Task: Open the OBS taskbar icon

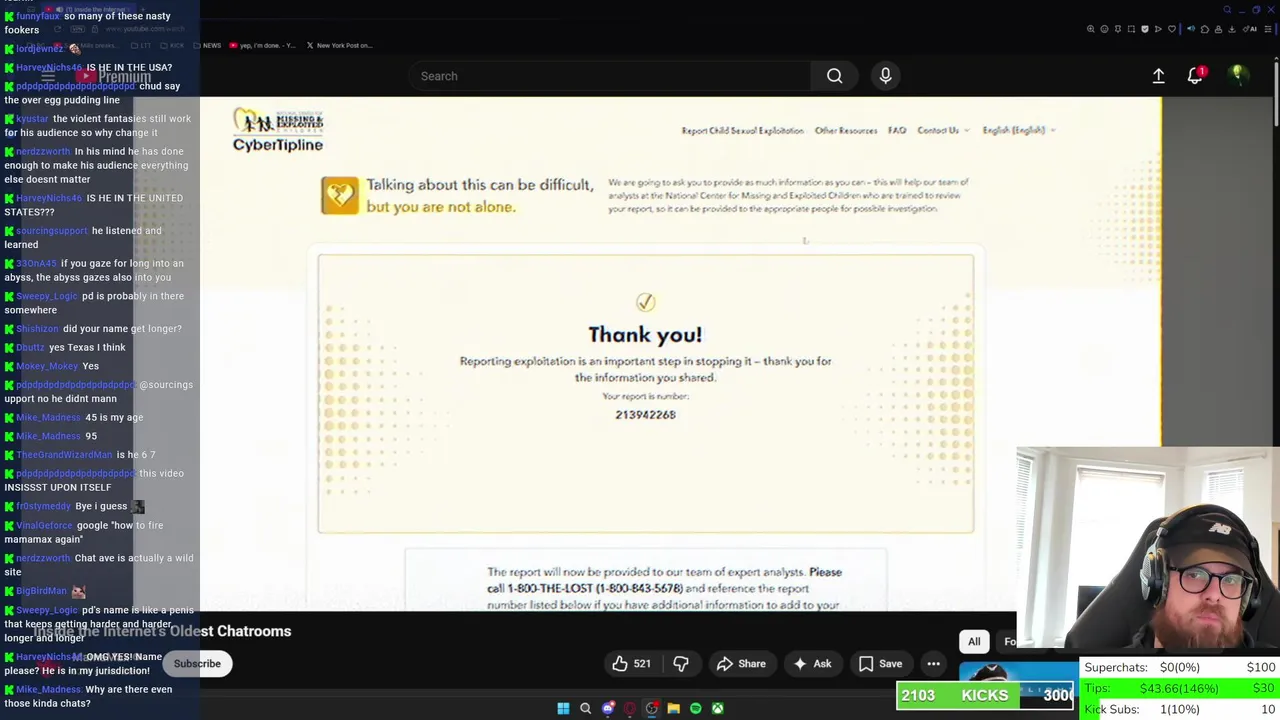Action: pos(652,708)
